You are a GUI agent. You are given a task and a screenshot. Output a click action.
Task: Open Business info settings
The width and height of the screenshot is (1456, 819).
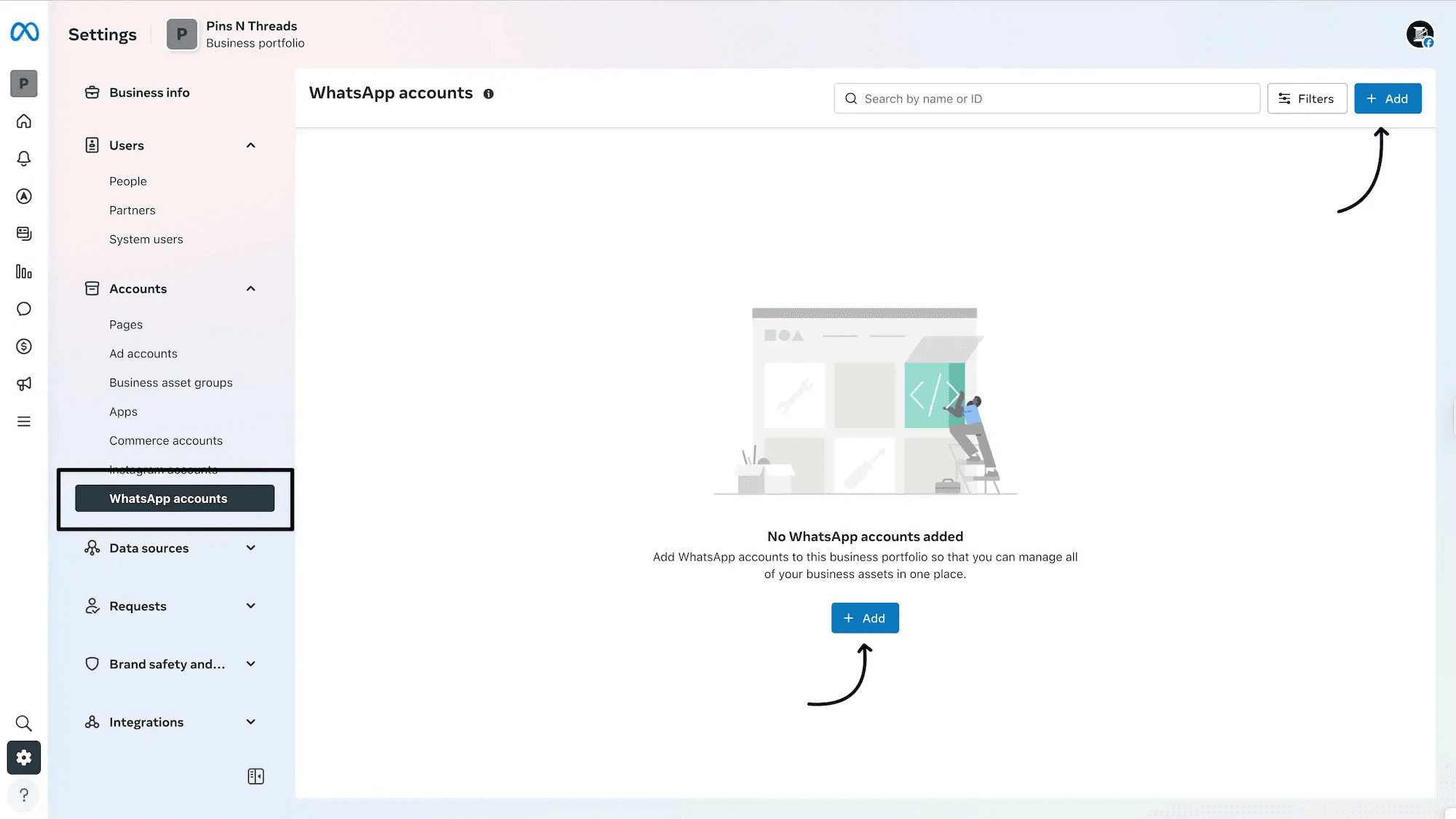[149, 92]
